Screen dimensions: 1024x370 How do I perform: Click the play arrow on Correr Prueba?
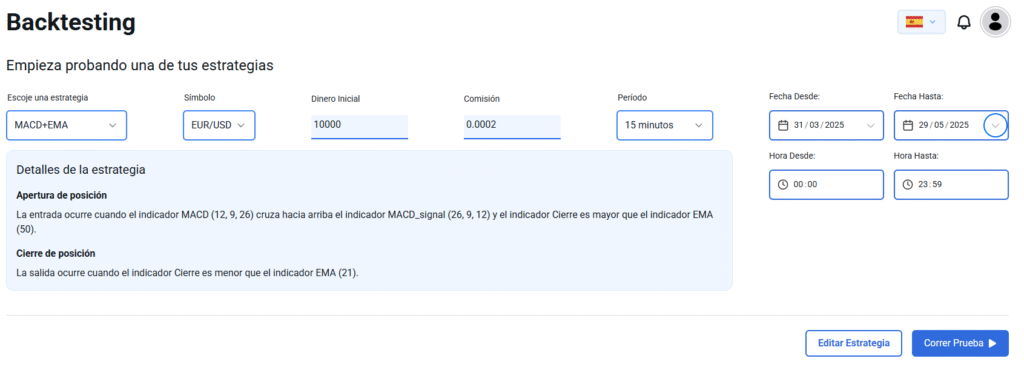(993, 343)
